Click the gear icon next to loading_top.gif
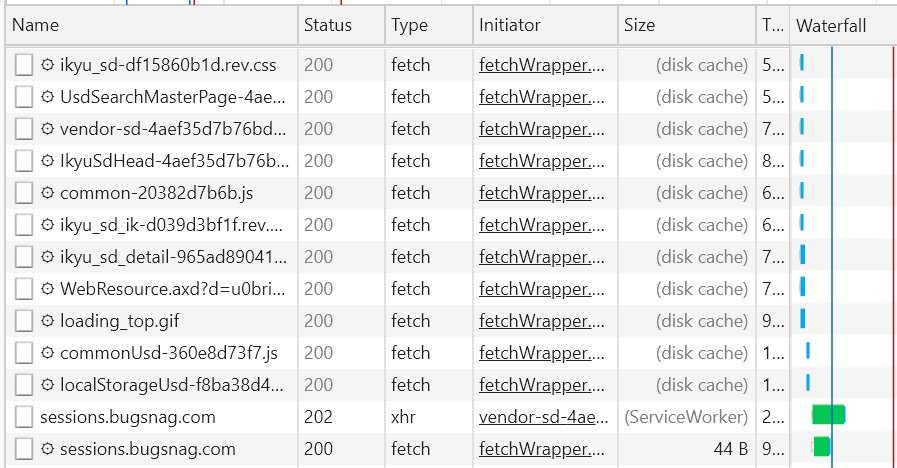 (47, 321)
